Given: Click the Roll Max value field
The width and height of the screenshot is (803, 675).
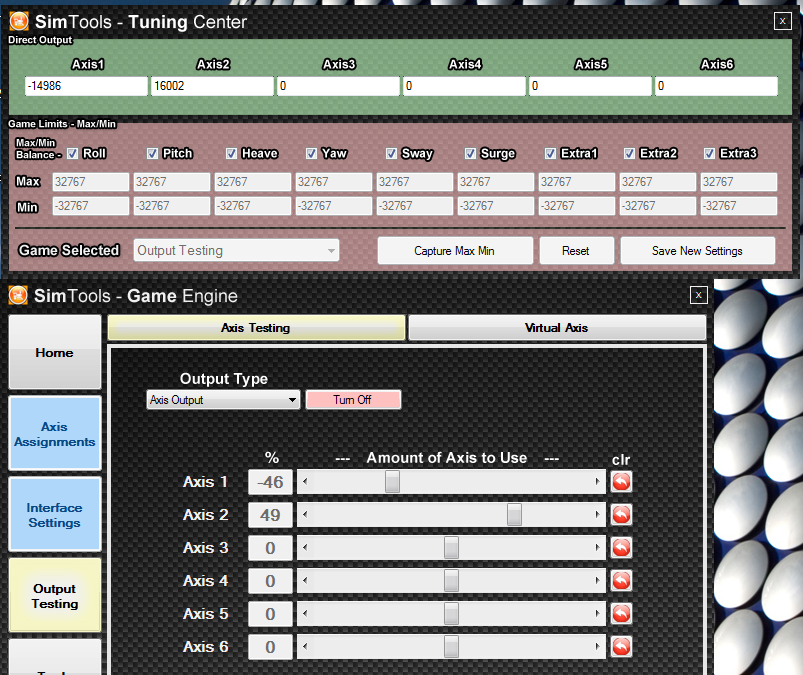Looking at the screenshot, I should 91,182.
